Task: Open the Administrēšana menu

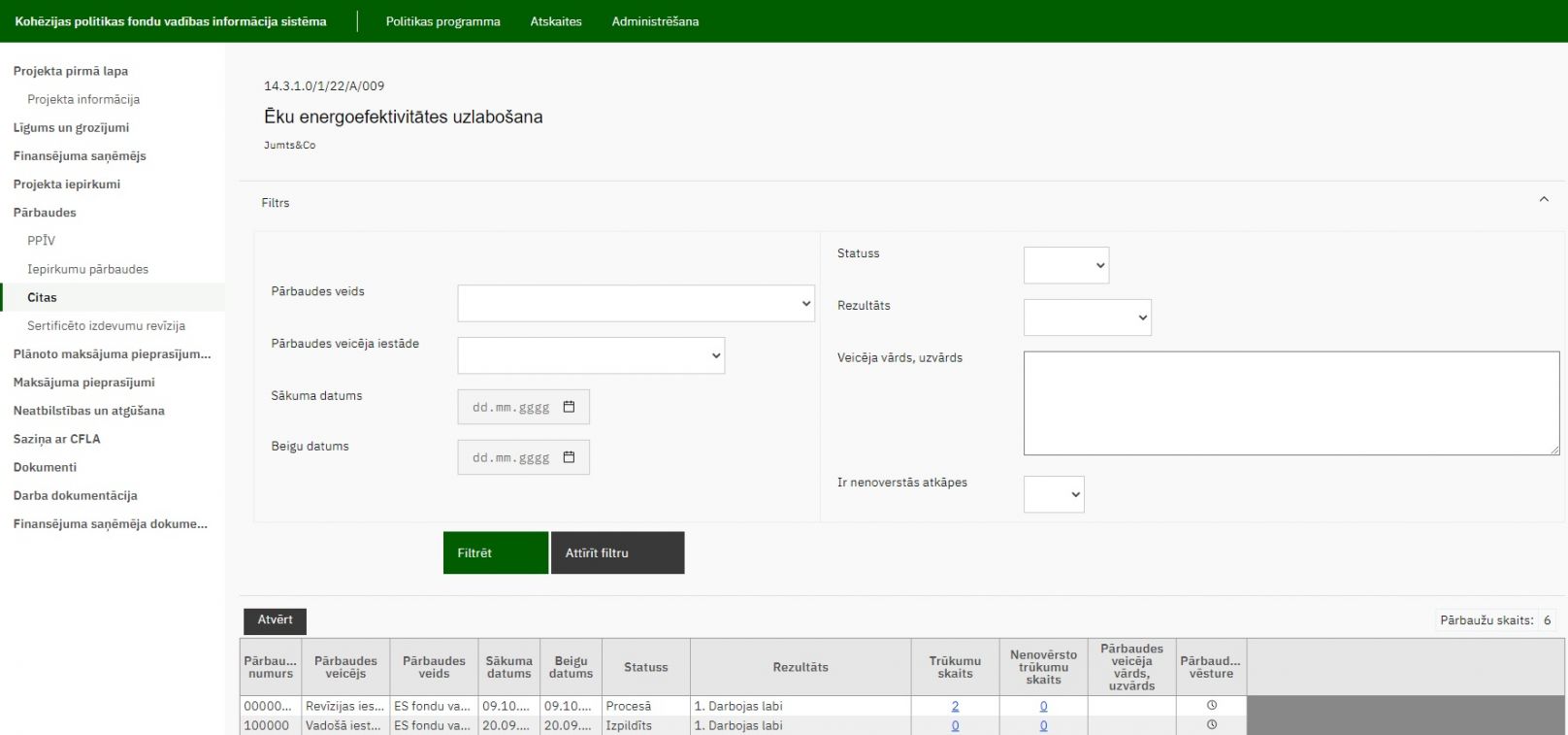Action: point(655,21)
